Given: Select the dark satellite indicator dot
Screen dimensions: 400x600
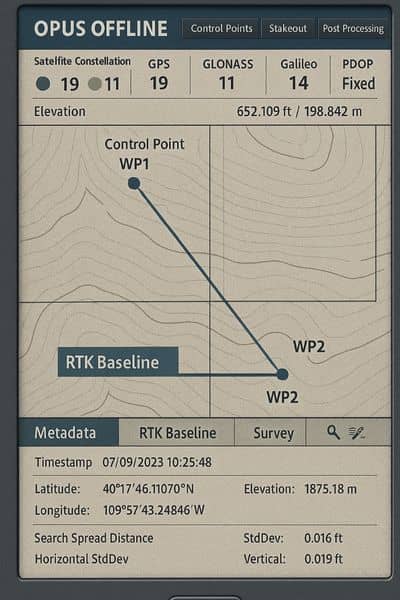Looking at the screenshot, I should tap(43, 84).
